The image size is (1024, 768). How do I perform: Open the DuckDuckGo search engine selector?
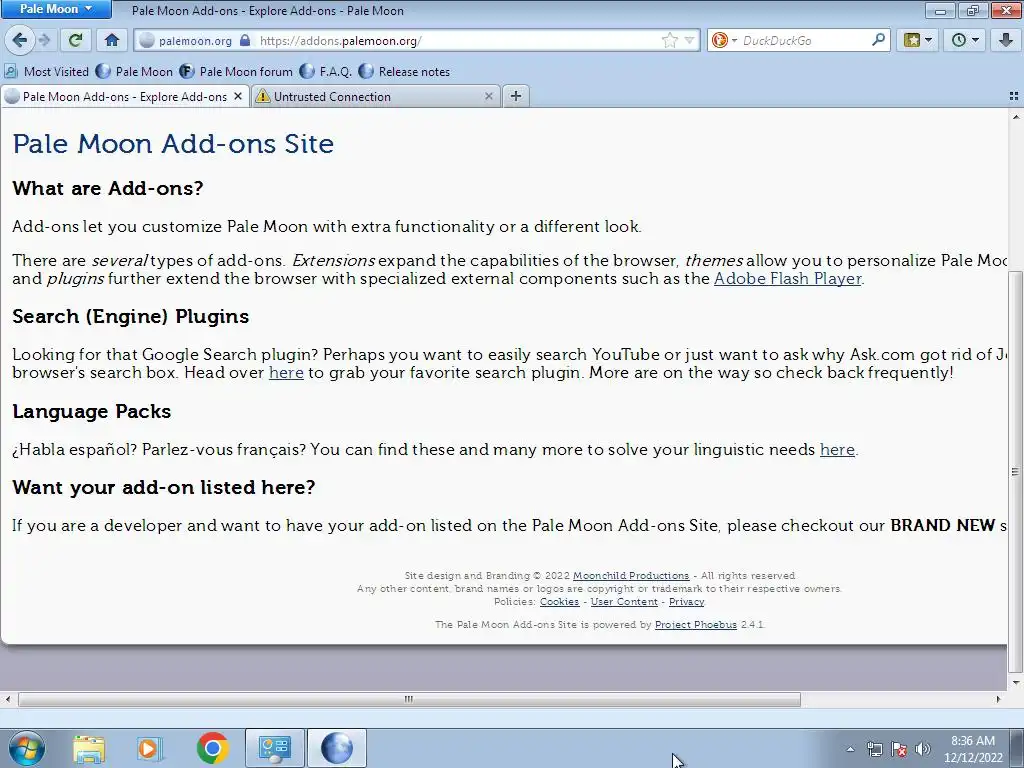(724, 40)
